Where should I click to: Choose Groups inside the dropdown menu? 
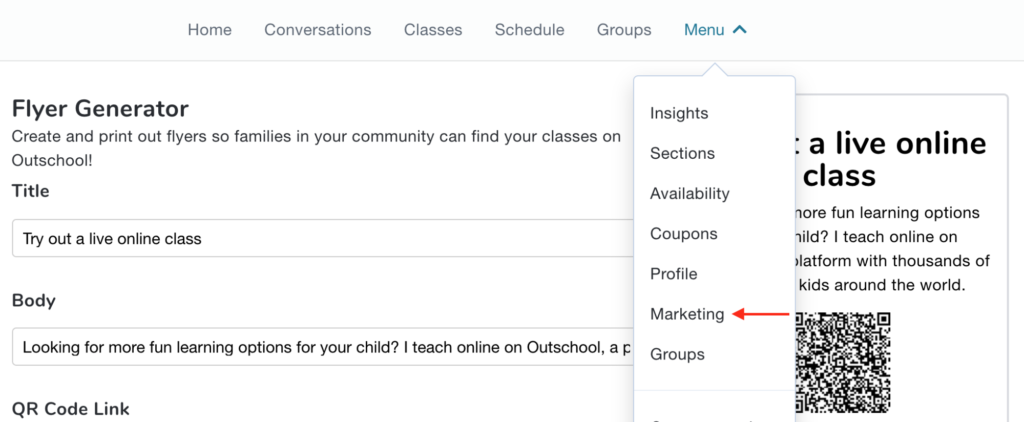point(677,354)
